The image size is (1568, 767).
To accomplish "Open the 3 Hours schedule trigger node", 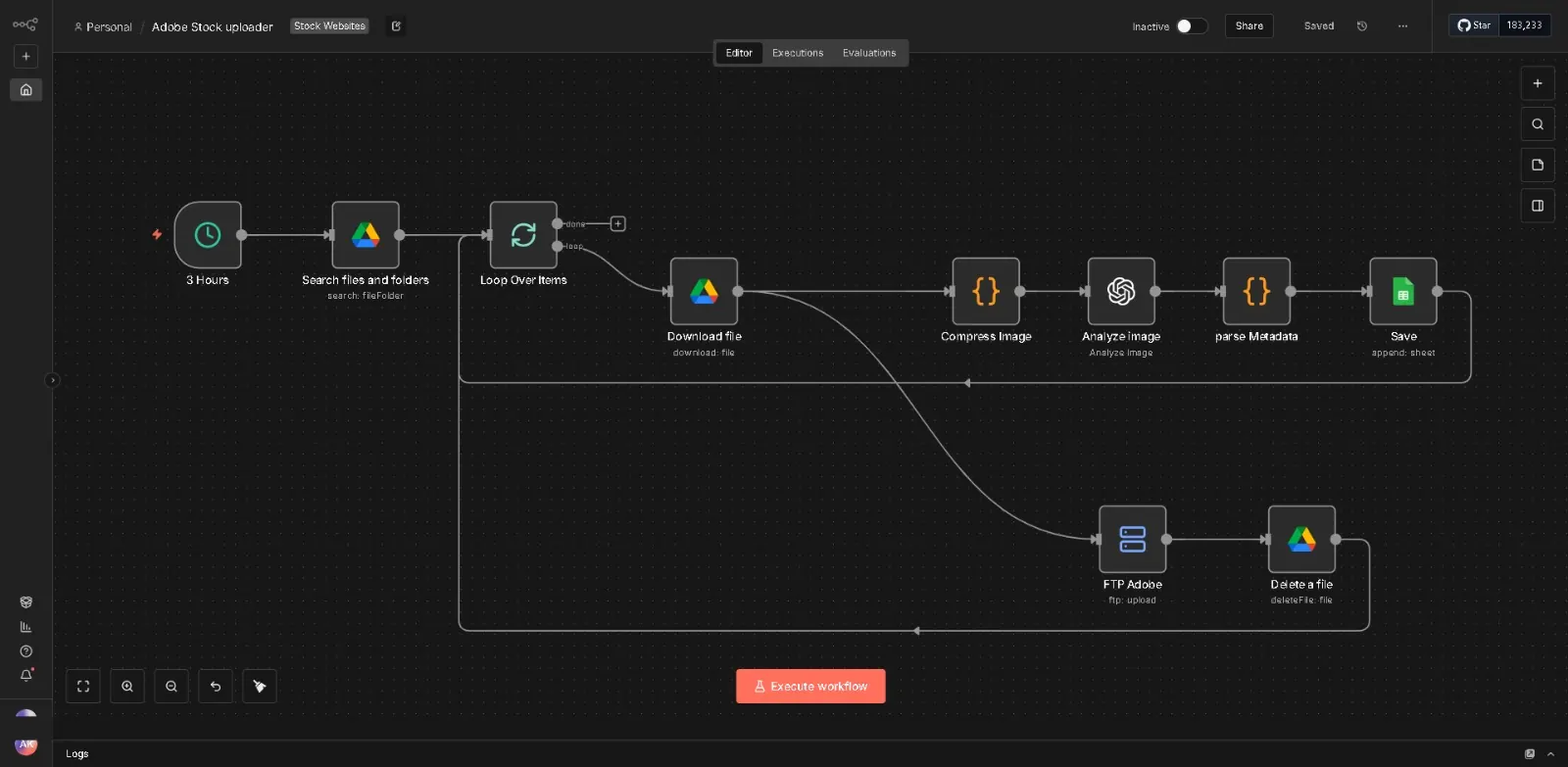I will pos(208,235).
